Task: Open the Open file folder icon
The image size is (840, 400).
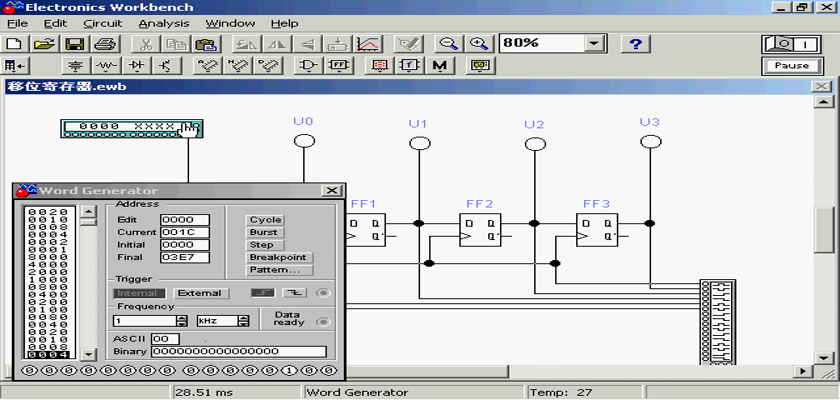Action: [x=44, y=44]
